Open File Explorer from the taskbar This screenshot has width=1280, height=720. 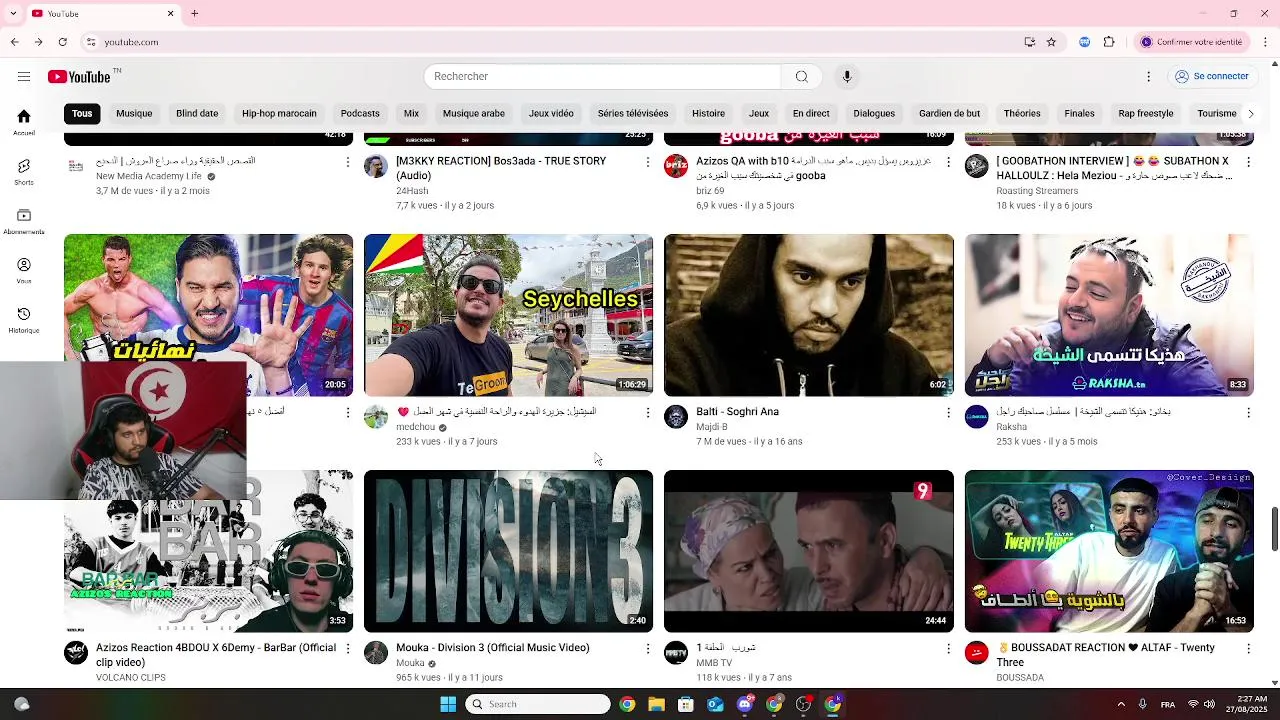coord(656,704)
